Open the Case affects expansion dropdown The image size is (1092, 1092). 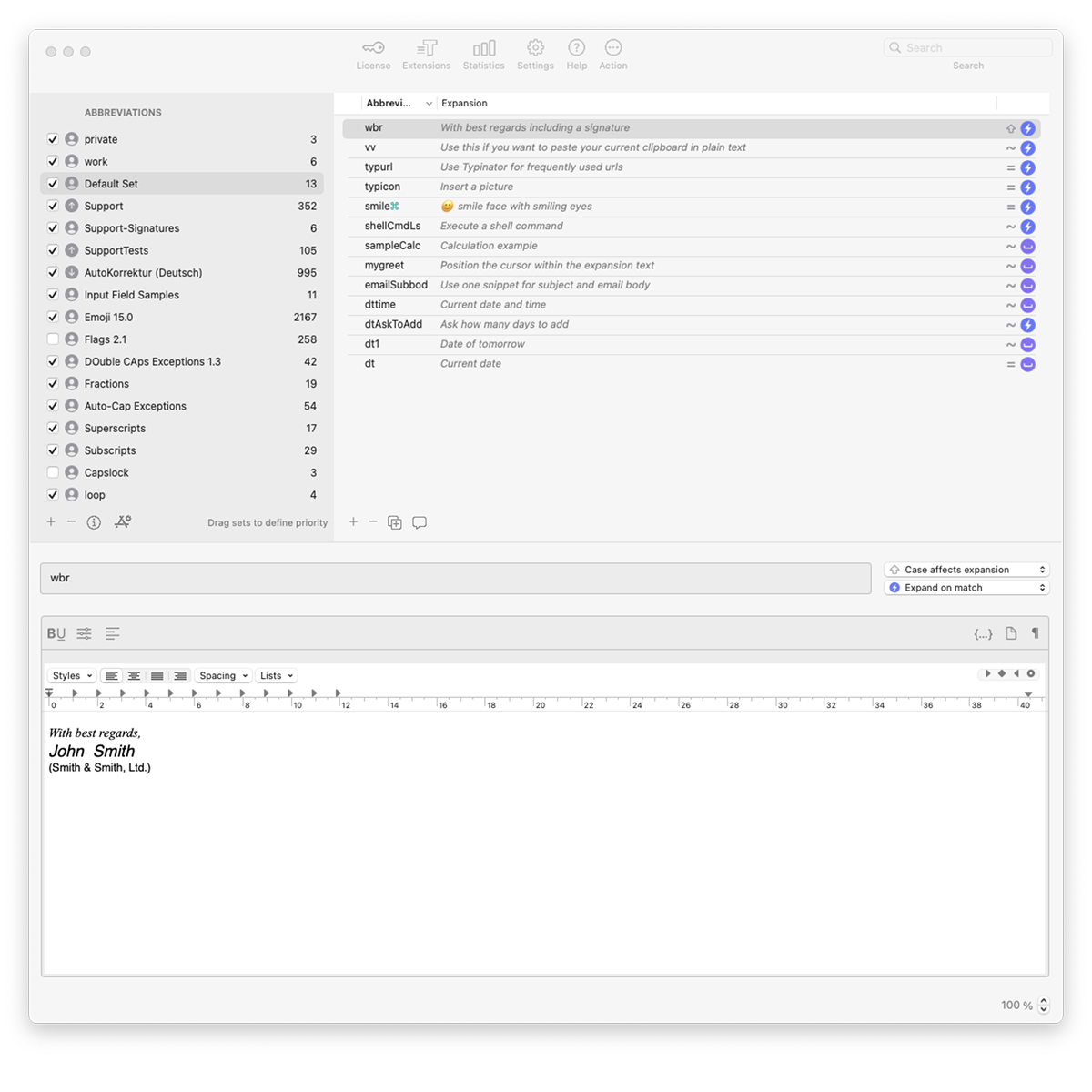point(966,570)
